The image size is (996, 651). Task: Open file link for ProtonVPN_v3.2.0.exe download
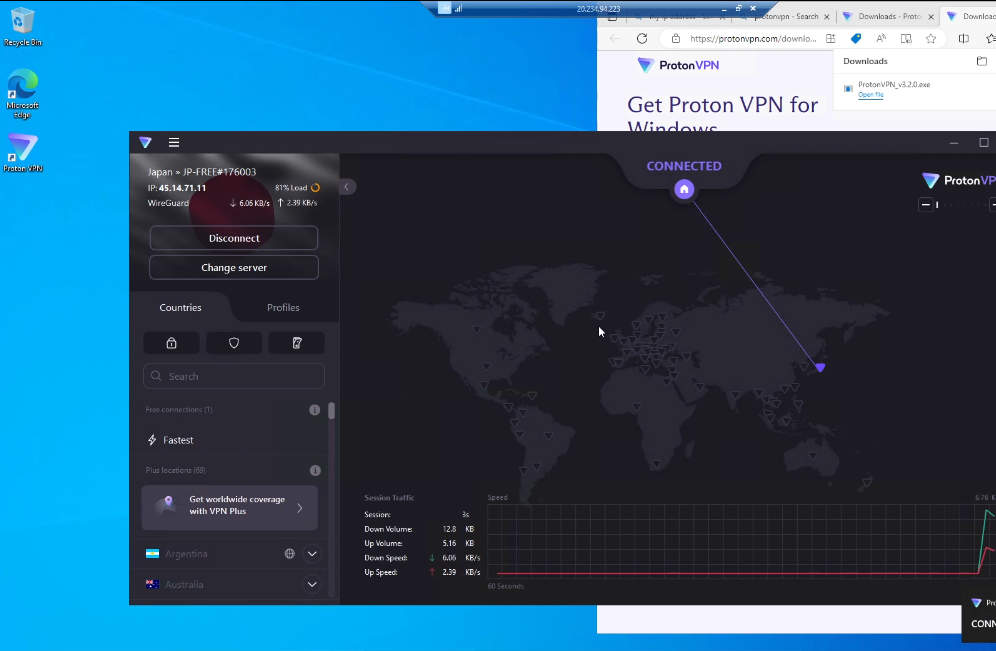[x=870, y=94]
